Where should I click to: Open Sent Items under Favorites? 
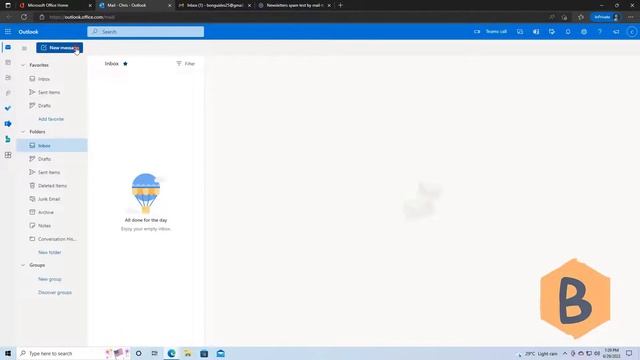(49, 92)
